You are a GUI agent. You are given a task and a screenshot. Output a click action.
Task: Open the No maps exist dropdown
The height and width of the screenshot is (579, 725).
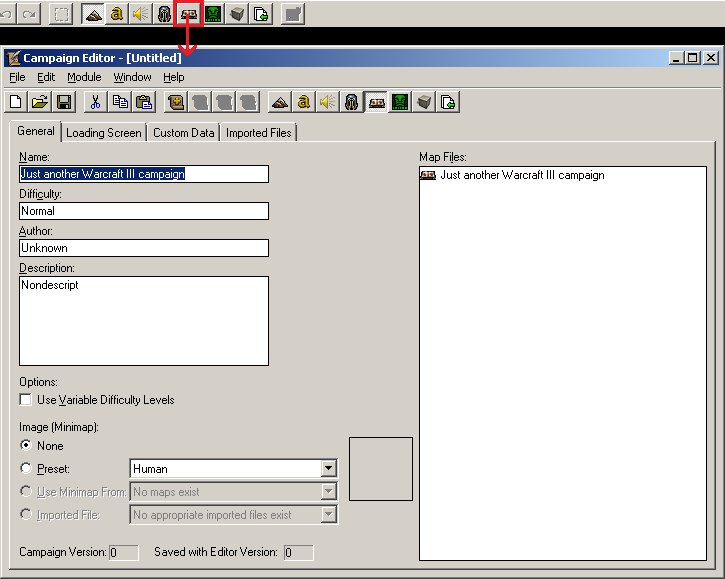coord(328,492)
